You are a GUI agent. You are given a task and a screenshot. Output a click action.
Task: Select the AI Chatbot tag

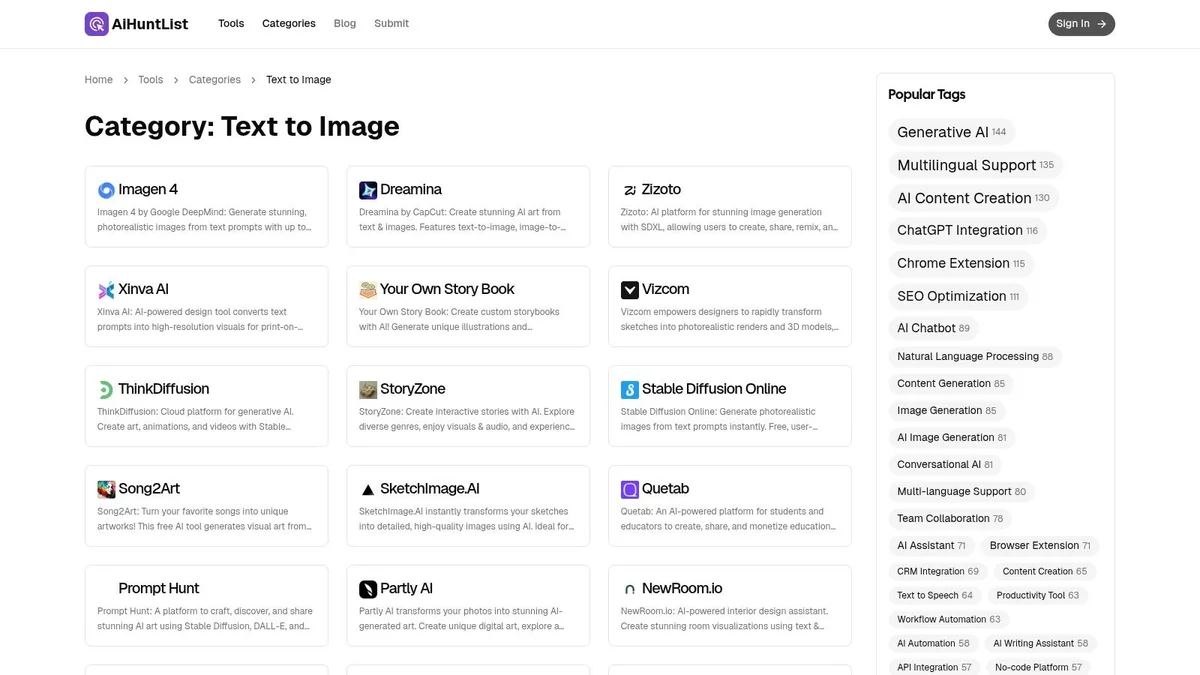933,328
